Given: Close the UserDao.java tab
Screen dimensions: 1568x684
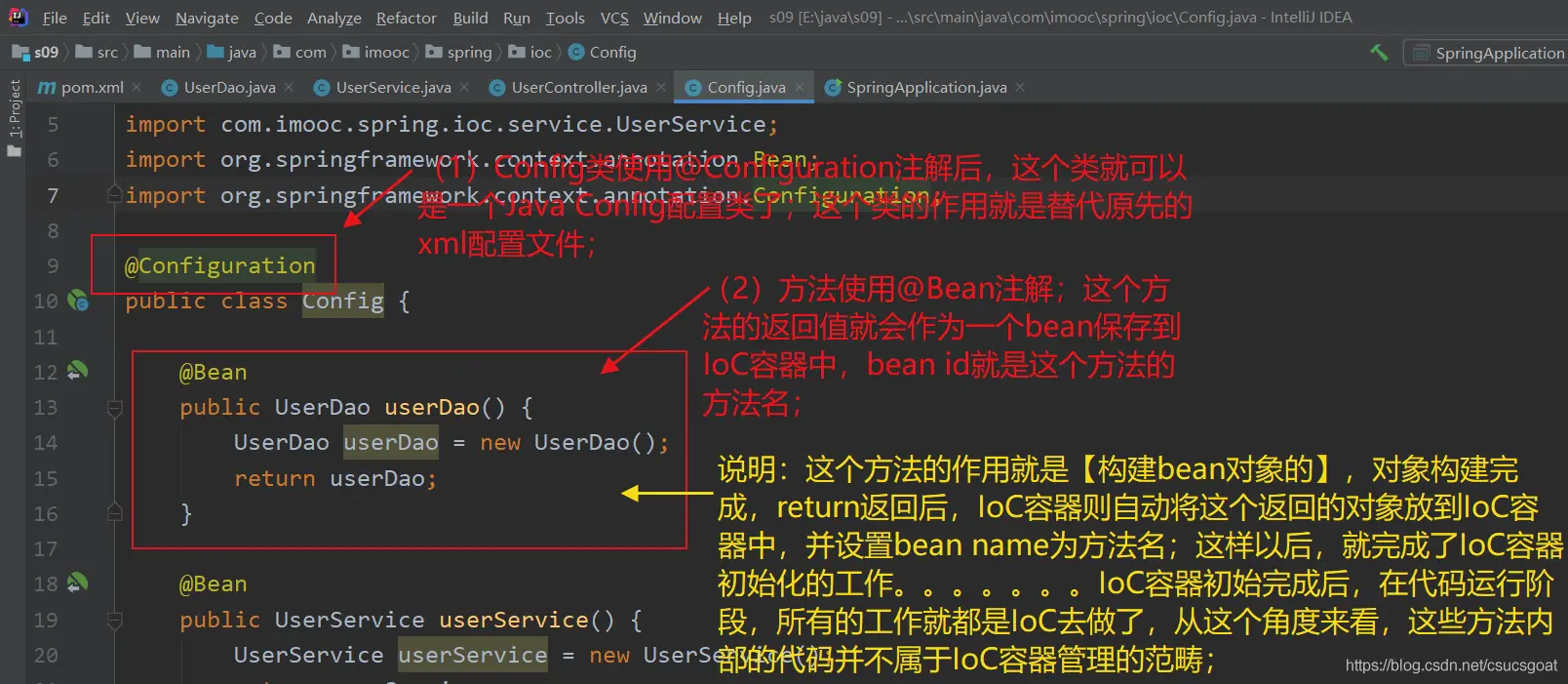Looking at the screenshot, I should click(289, 87).
